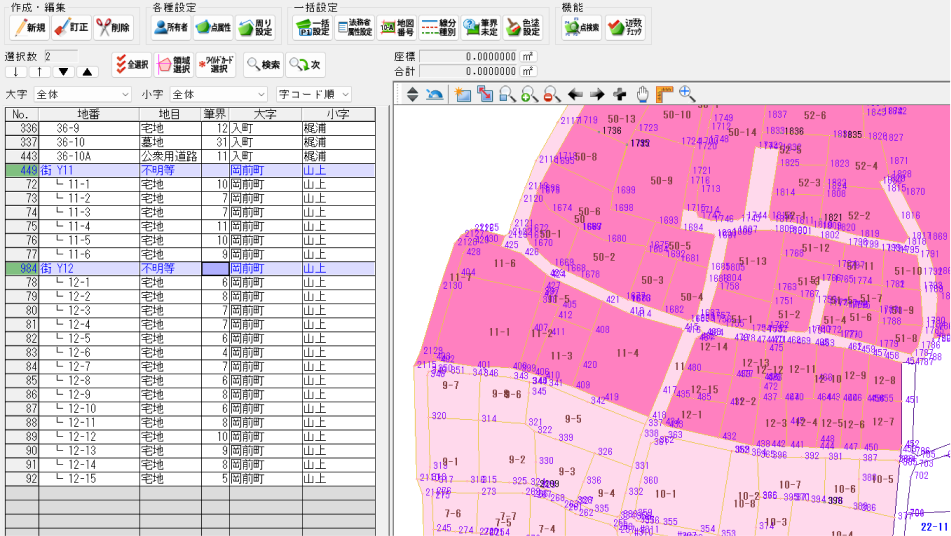Open the 小字 dropdown
The height and width of the screenshot is (536, 951).
point(218,94)
